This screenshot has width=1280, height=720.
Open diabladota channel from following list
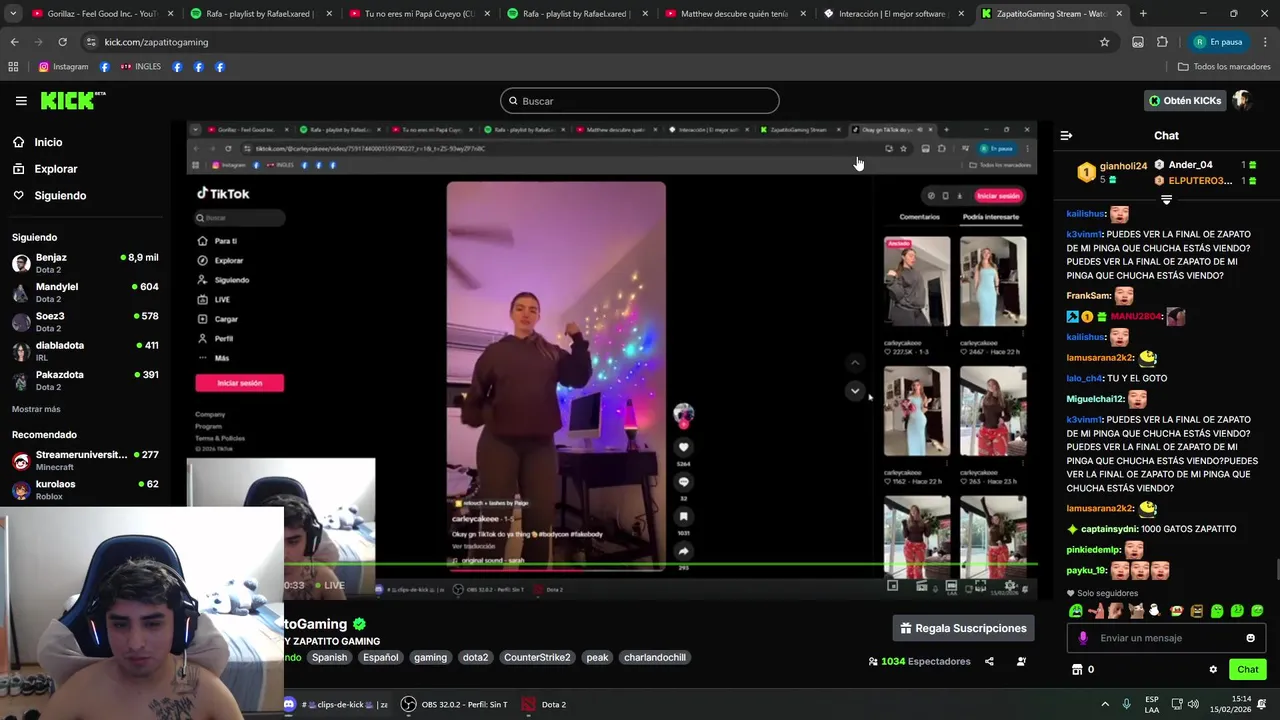[x=85, y=351]
